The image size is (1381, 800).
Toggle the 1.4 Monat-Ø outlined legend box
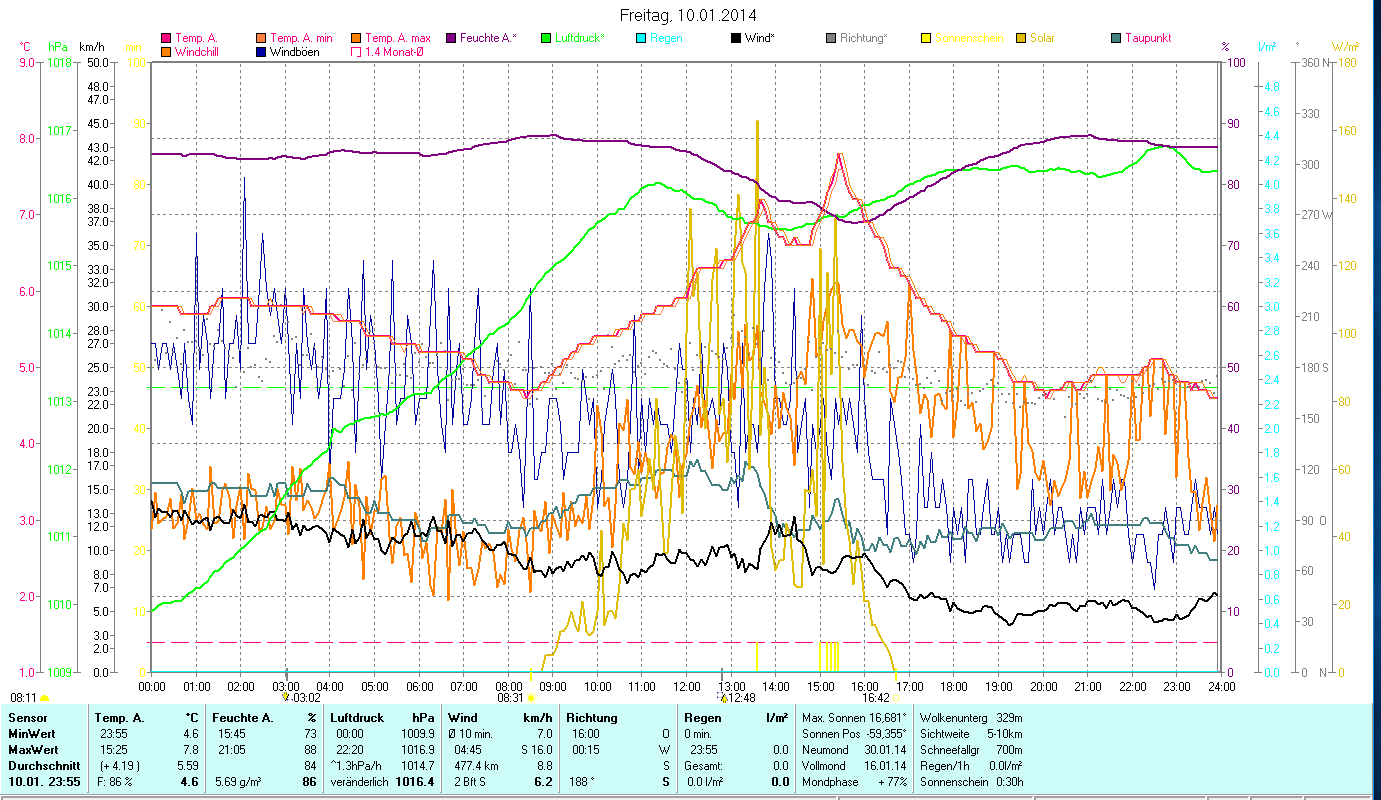(x=357, y=52)
